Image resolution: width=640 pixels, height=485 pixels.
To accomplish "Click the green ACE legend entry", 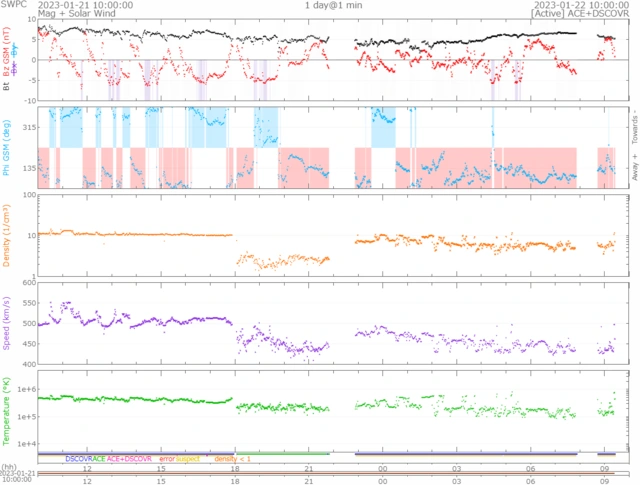I will click(x=99, y=459).
